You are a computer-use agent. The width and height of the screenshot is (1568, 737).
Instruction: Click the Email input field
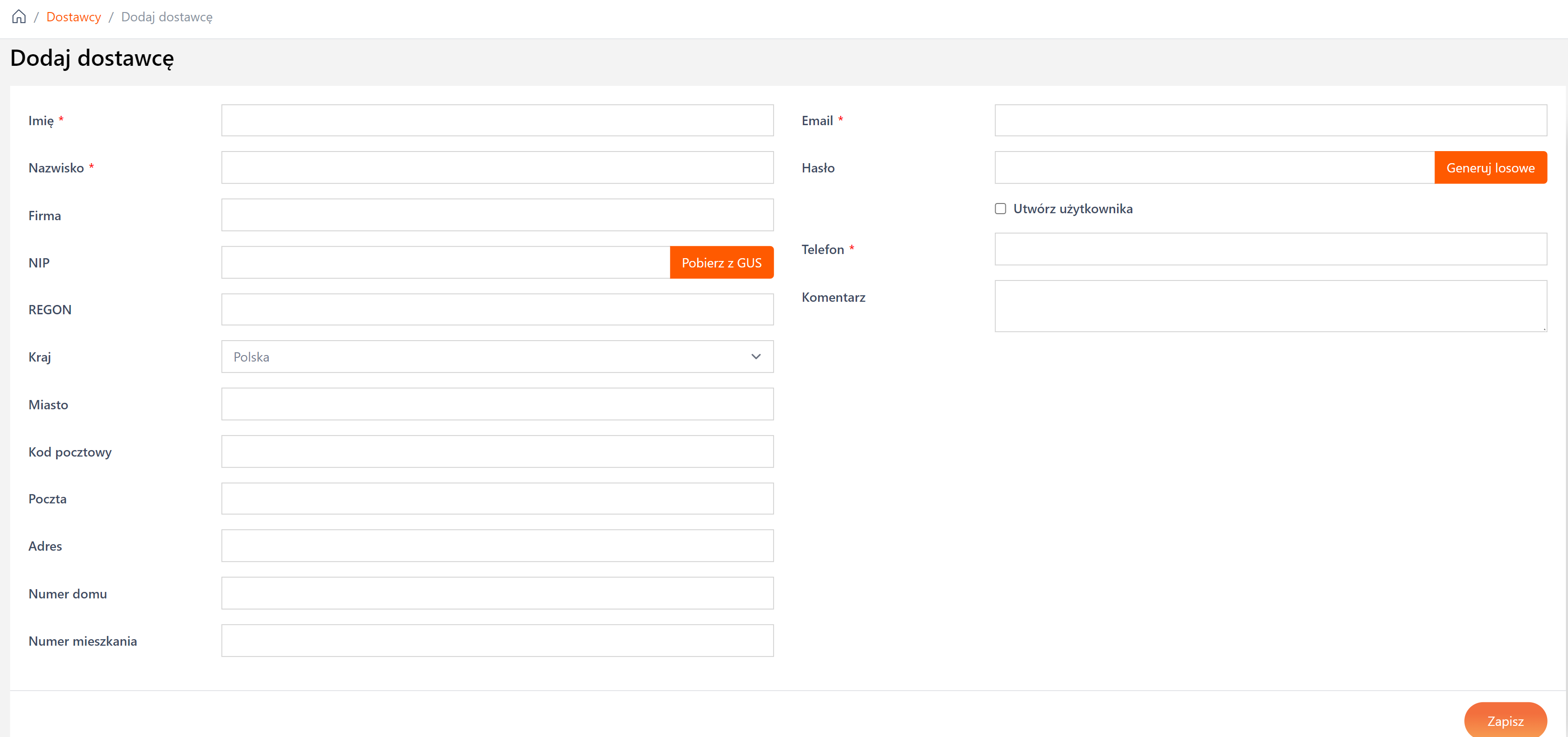coord(1270,121)
